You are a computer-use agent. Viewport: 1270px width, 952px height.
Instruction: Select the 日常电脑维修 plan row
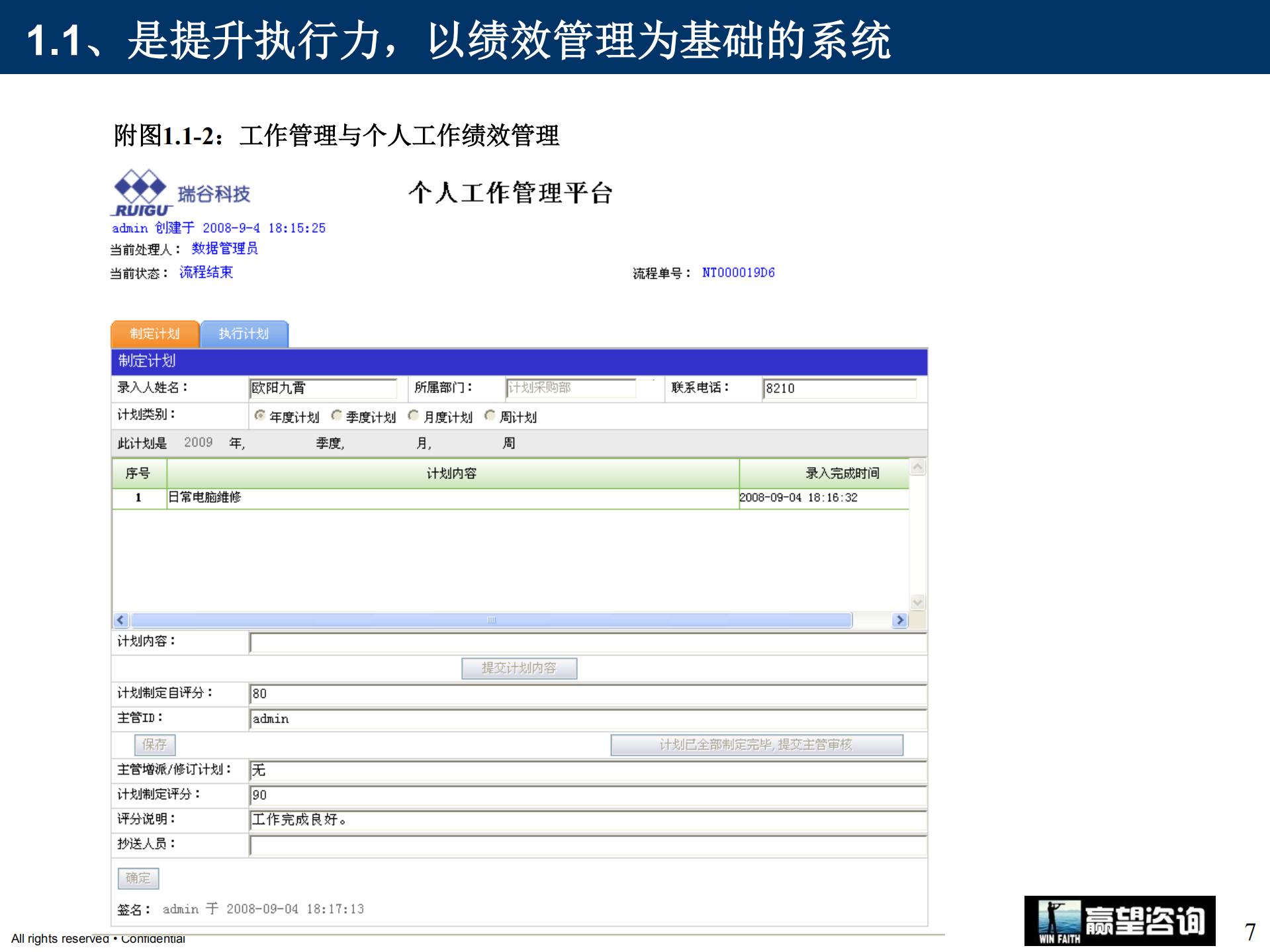208,498
